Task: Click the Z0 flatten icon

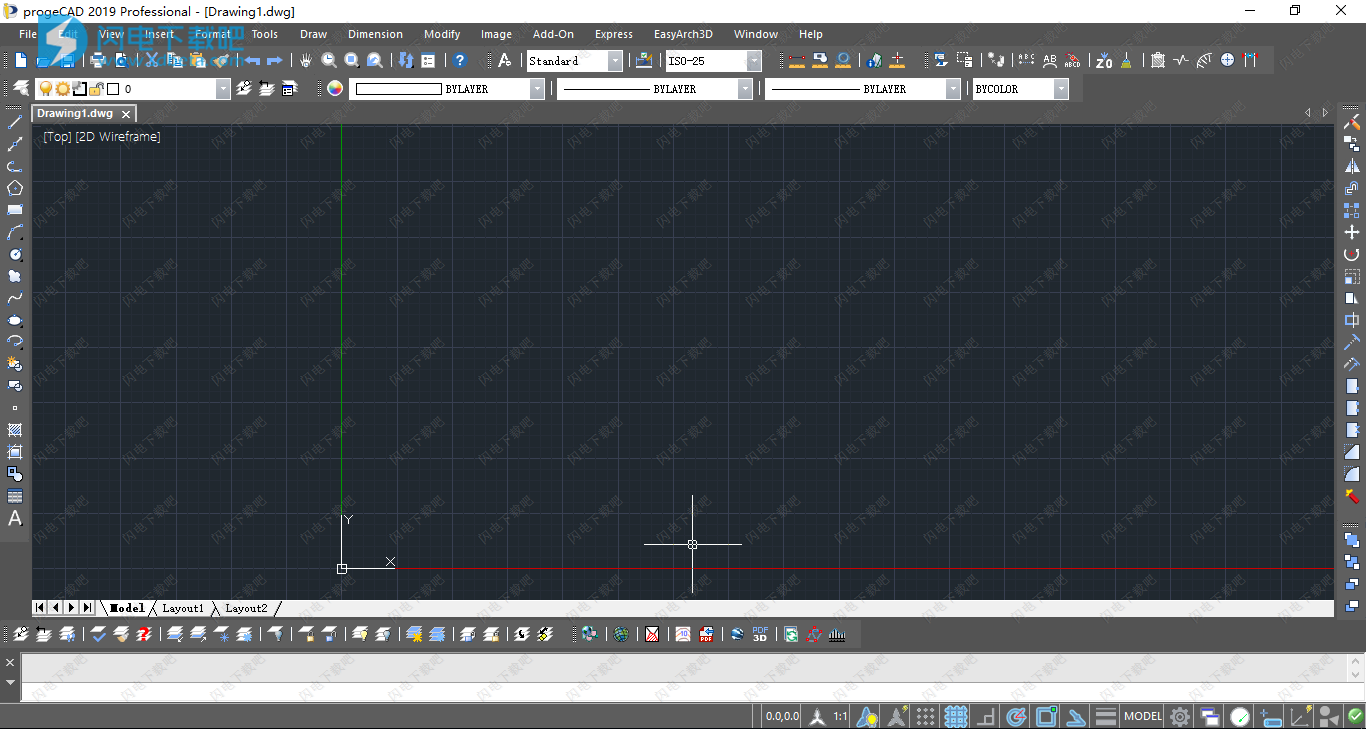Action: click(x=1103, y=61)
